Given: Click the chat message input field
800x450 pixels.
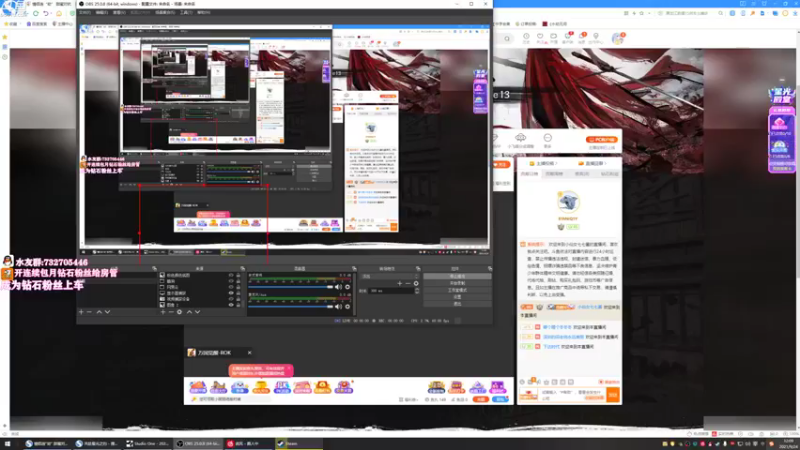Looking at the screenshot, I should pos(572,394).
